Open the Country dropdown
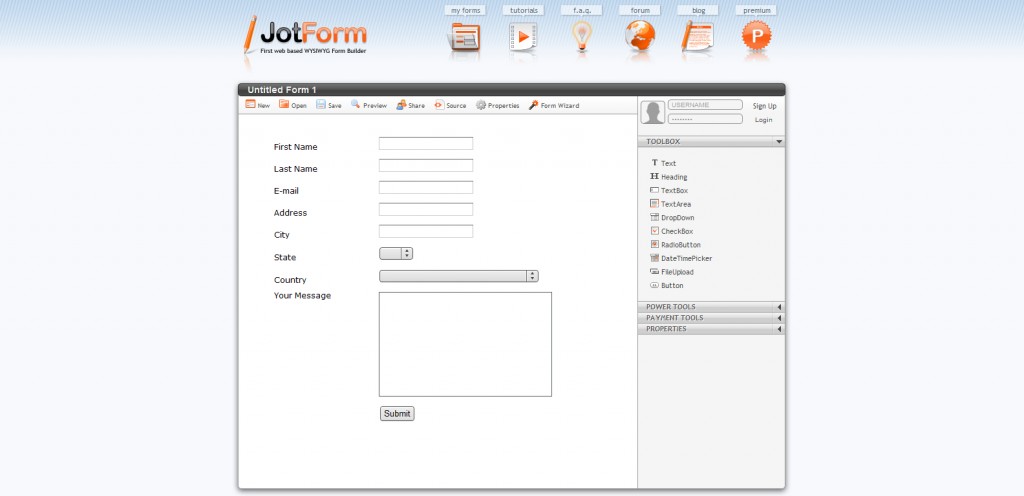1024x496 pixels. tap(459, 276)
